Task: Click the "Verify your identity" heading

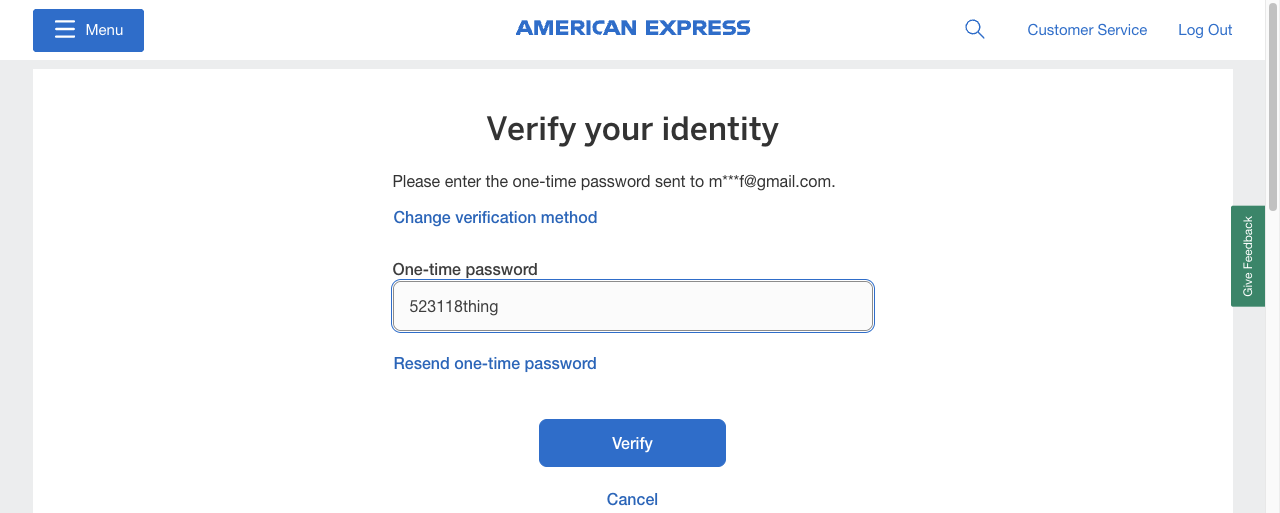Action: coord(632,129)
